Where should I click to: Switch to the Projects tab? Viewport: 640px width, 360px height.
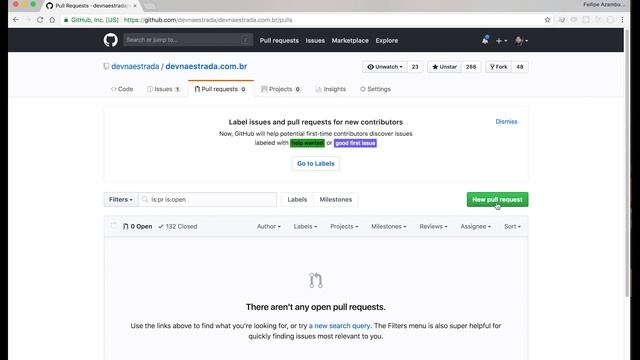(281, 89)
